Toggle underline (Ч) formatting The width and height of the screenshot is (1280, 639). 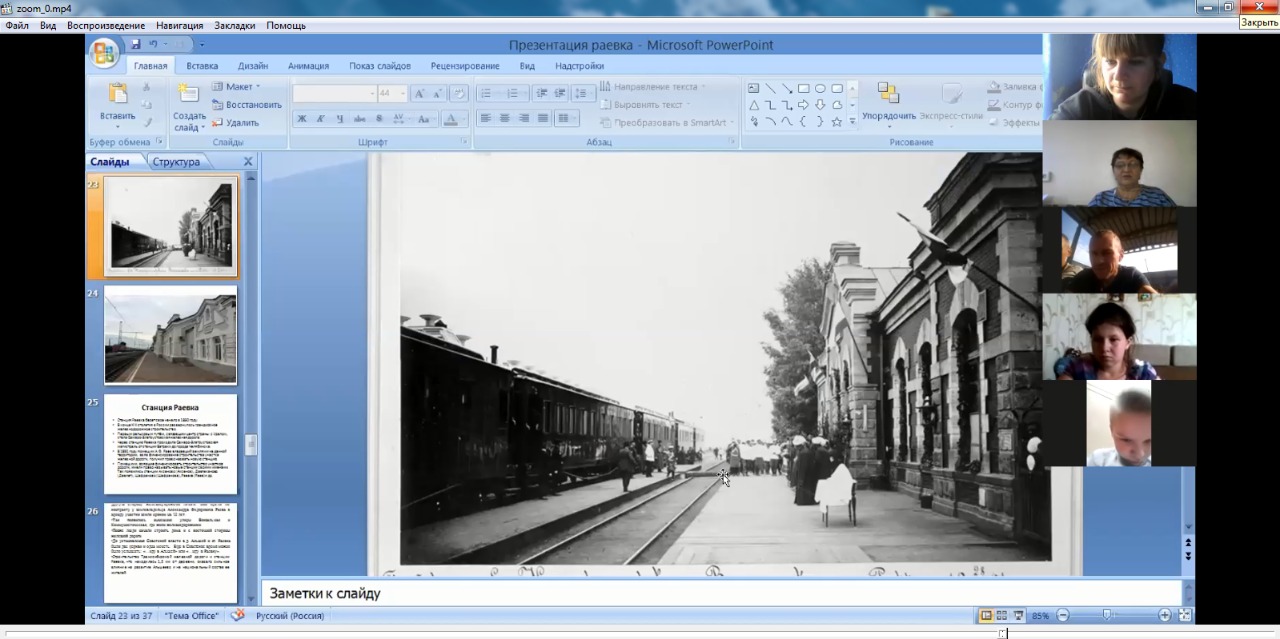[x=340, y=119]
